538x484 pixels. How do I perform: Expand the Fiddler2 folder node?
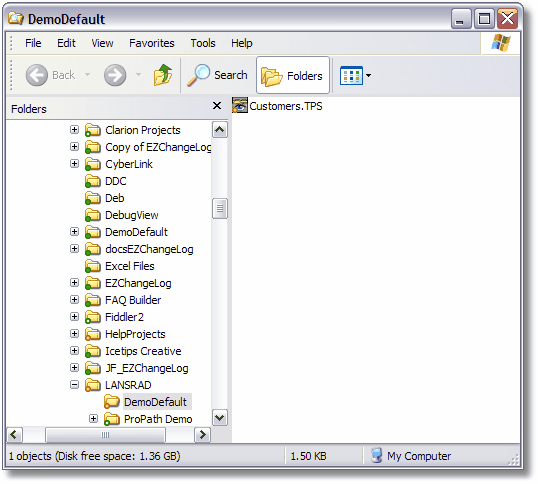click(74, 317)
